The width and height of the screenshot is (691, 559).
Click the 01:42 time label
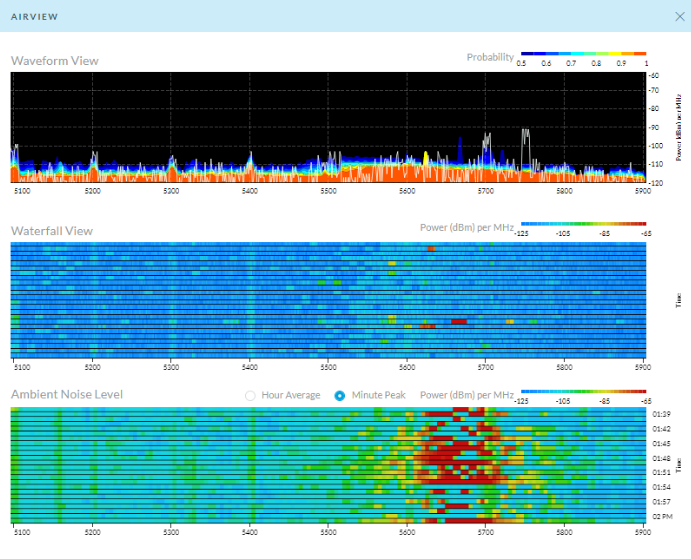[661, 429]
